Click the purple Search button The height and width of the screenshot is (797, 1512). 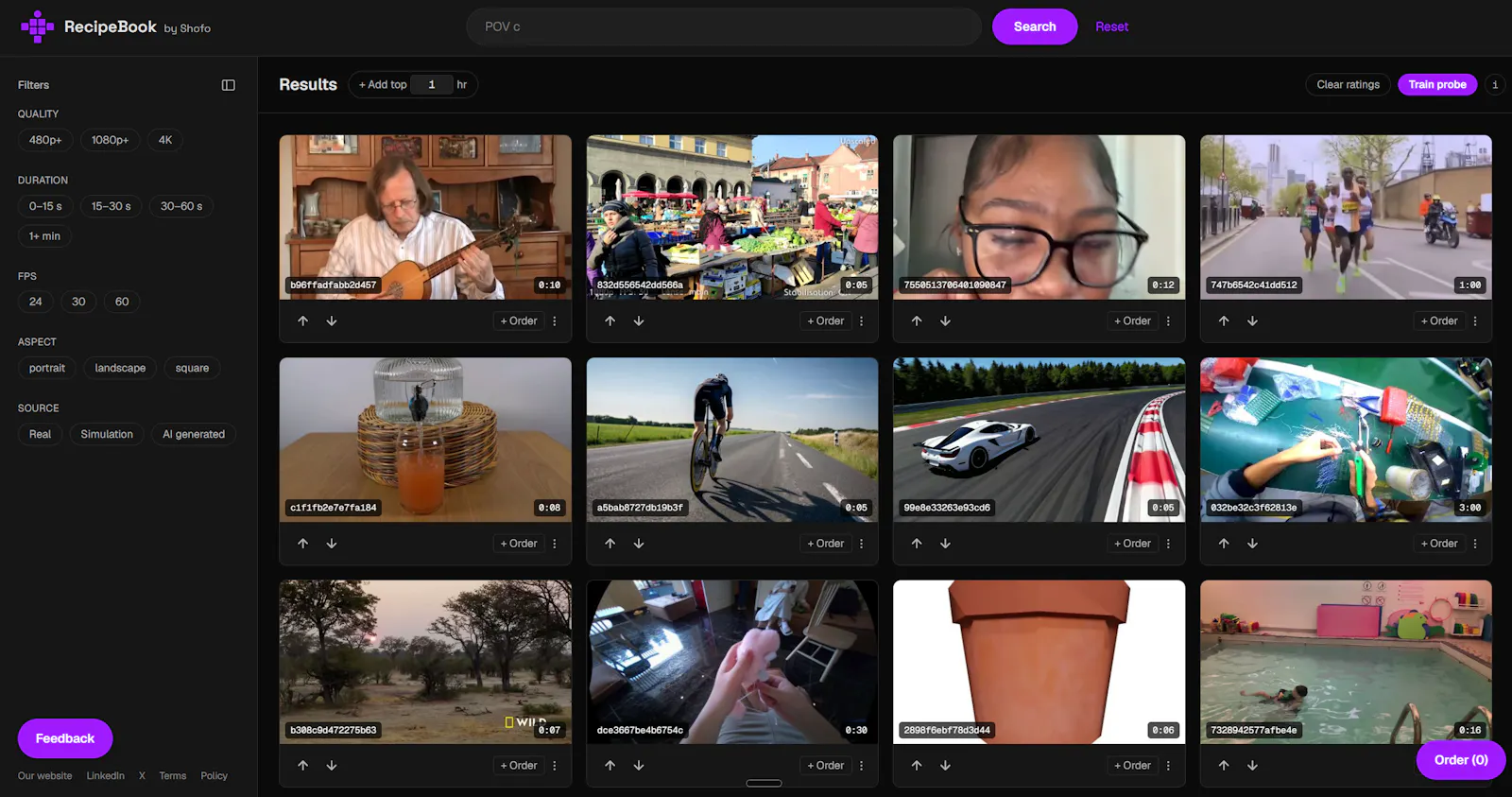coord(1035,26)
